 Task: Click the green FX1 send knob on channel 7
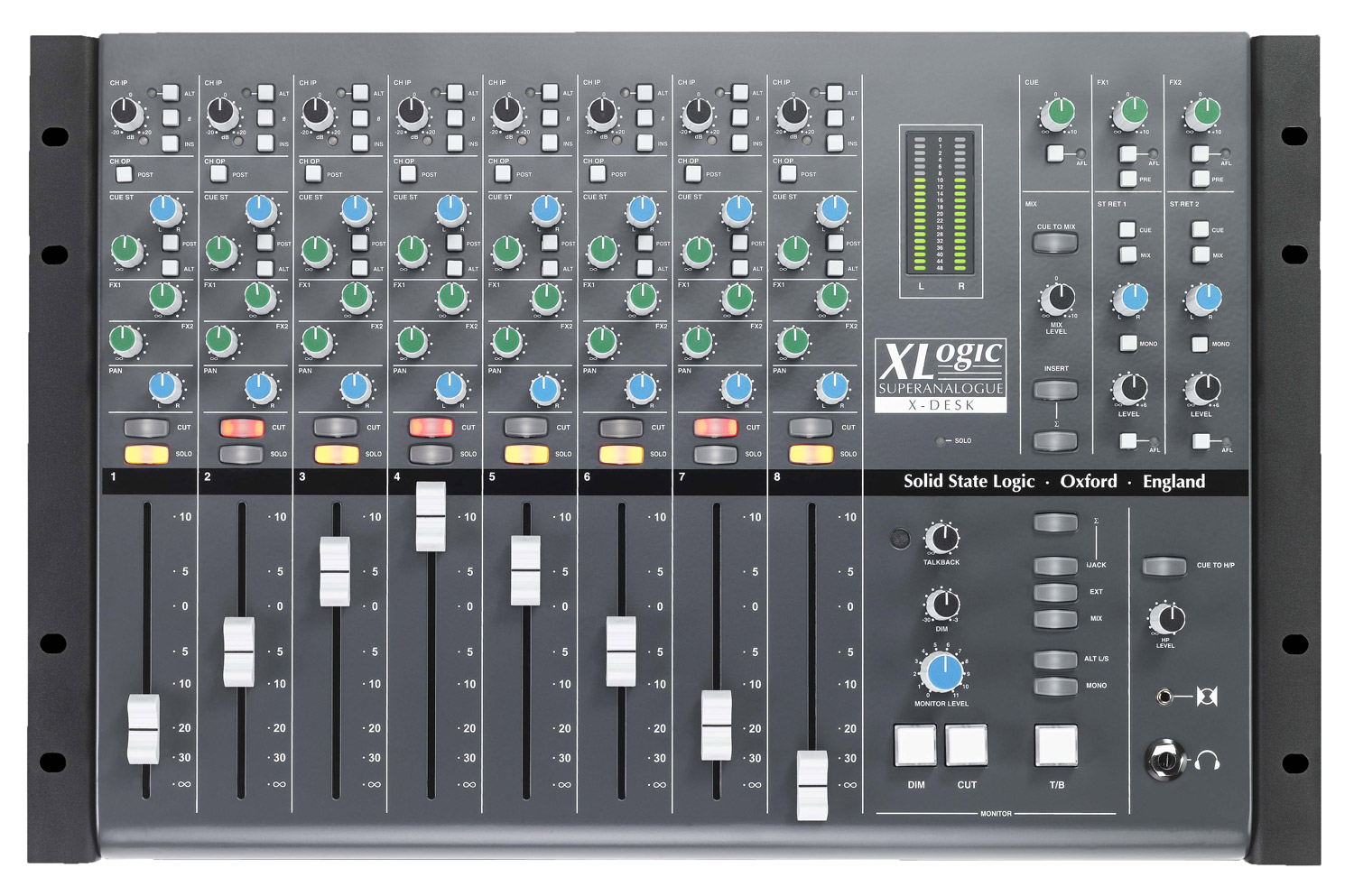(x=737, y=297)
